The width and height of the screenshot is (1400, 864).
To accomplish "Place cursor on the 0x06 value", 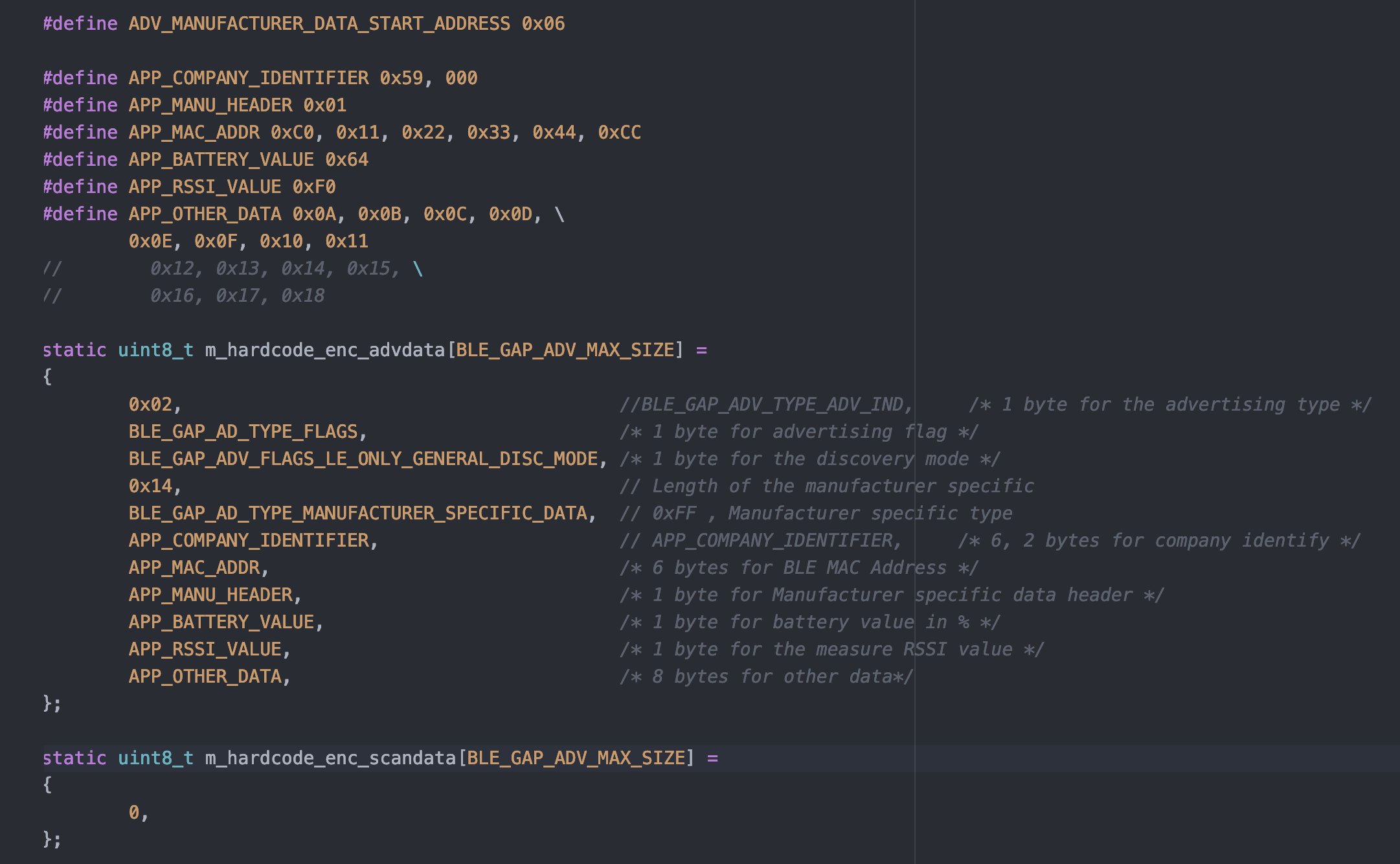I will tap(543, 24).
